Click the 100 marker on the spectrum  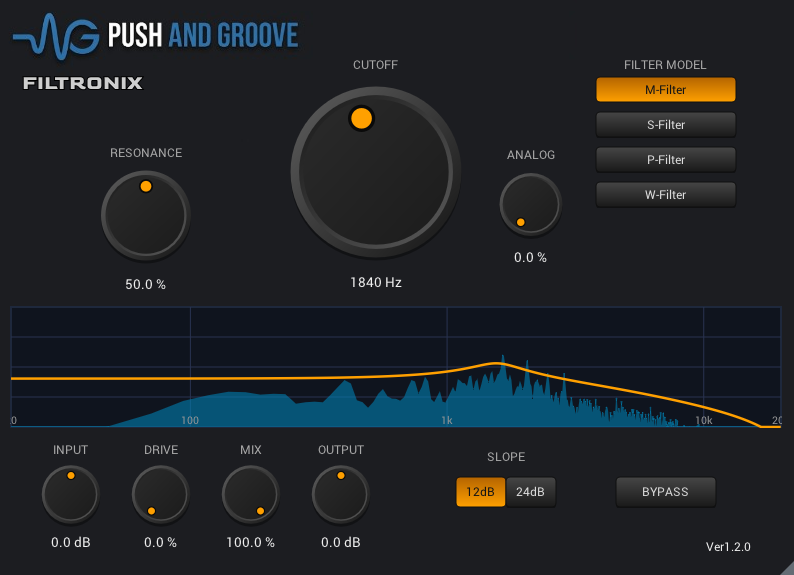pos(190,421)
